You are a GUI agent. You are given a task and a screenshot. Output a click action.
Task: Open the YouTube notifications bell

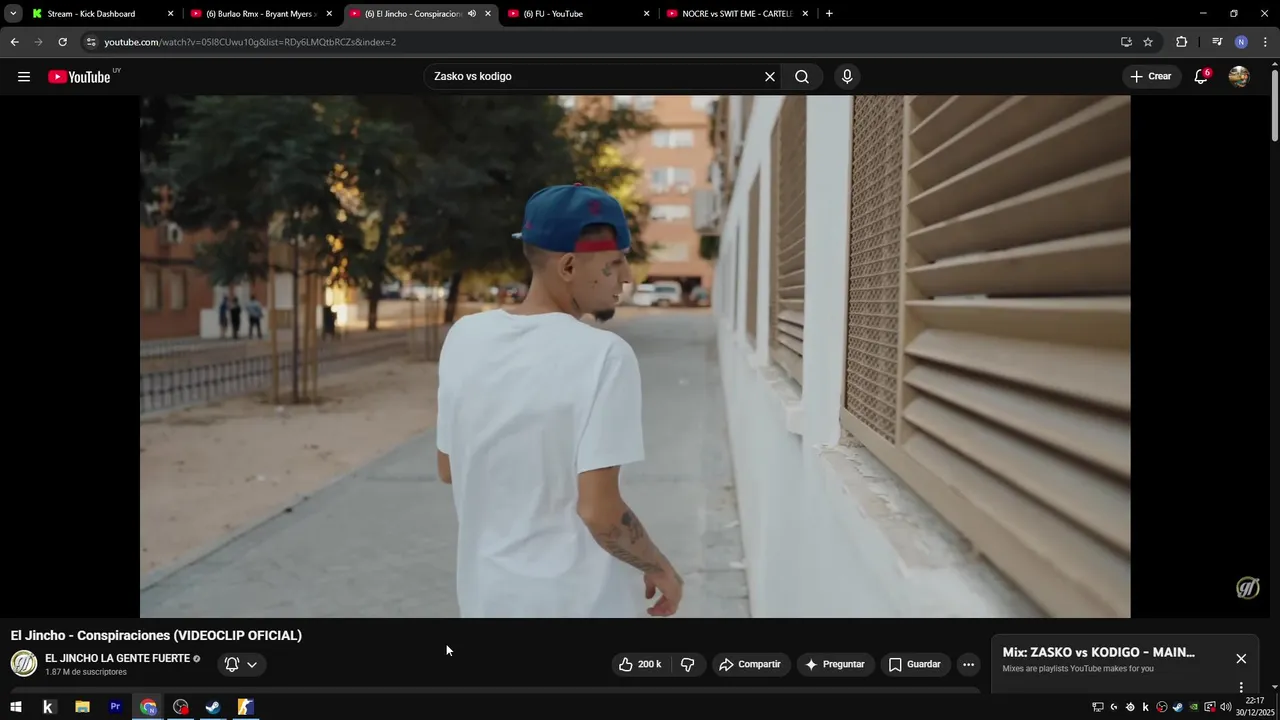[x=1201, y=77]
